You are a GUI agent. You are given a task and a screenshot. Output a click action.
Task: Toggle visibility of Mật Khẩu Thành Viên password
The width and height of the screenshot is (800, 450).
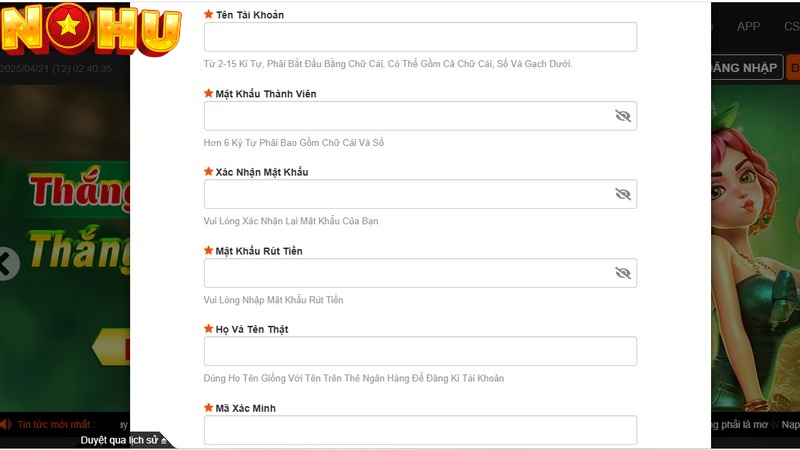(622, 116)
